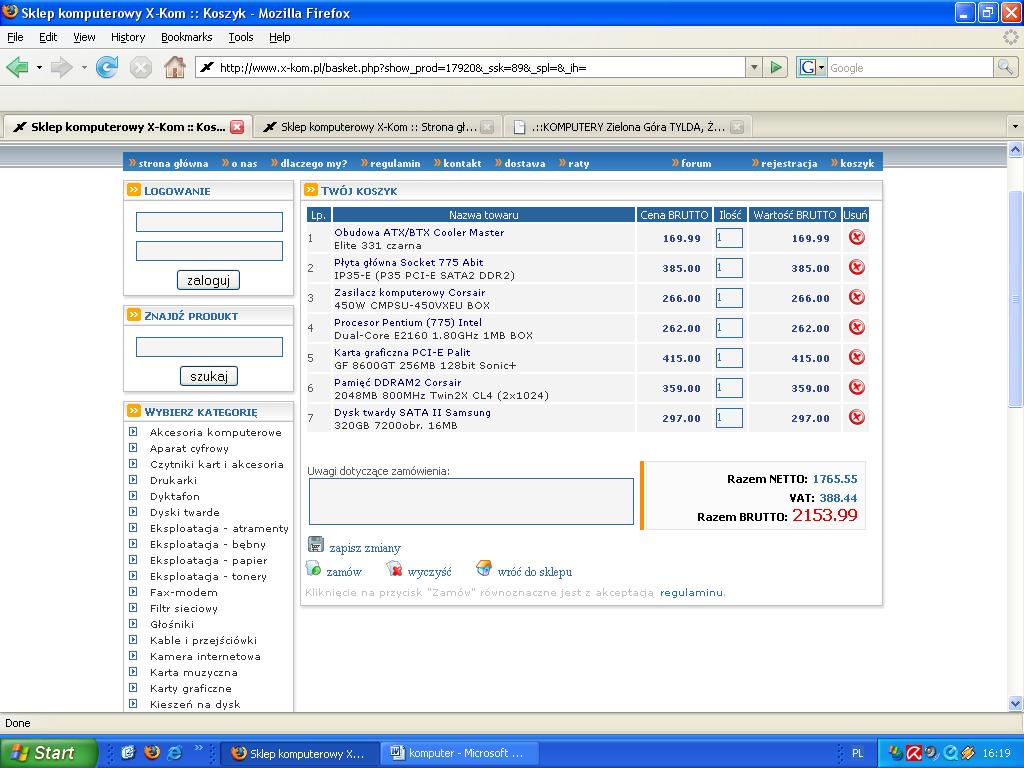
Task: Click the Uwagi dotyczące zamówienia text area
Action: tap(471, 502)
